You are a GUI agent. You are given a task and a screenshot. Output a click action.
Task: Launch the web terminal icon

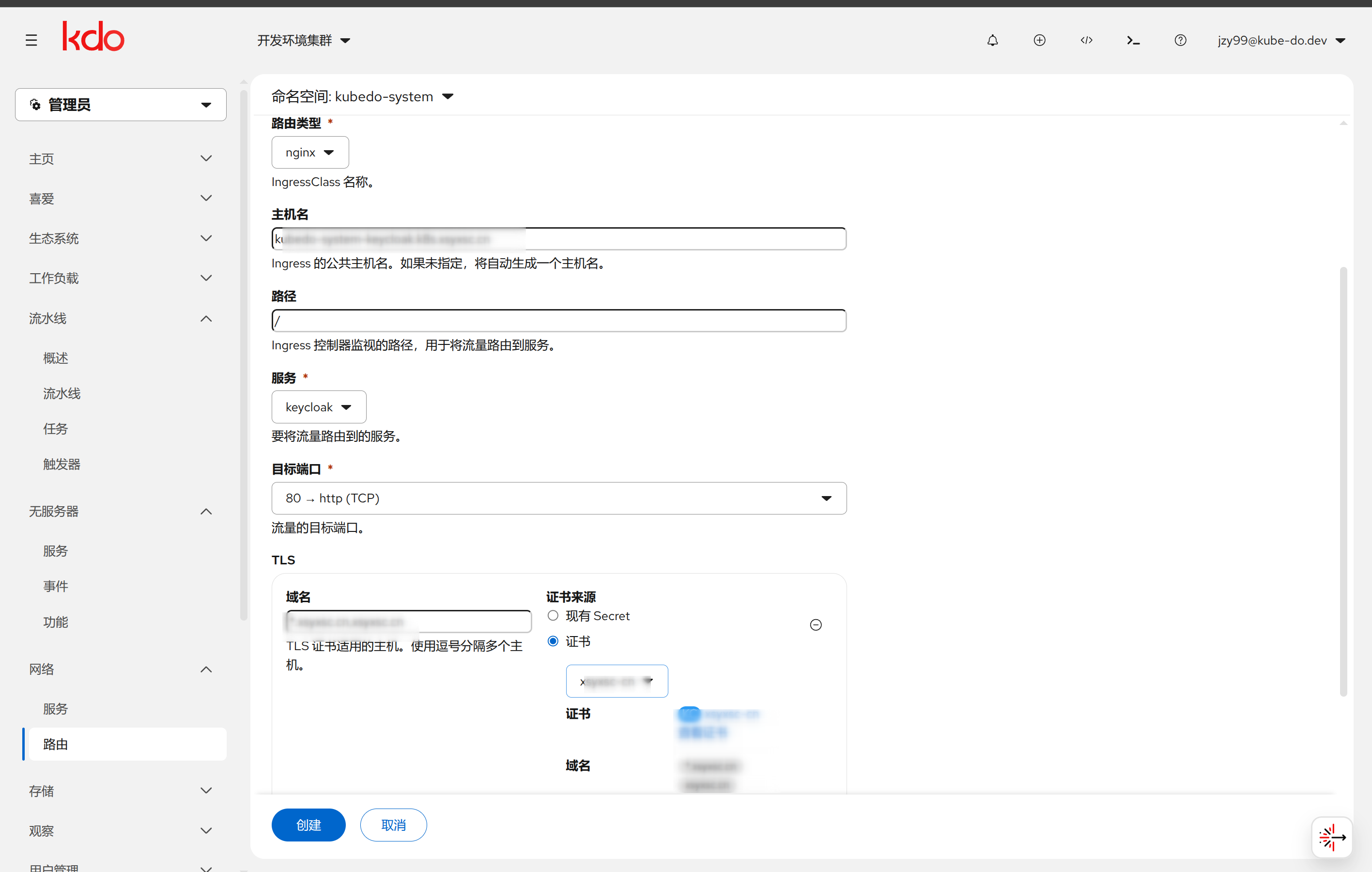pyautogui.click(x=1133, y=41)
